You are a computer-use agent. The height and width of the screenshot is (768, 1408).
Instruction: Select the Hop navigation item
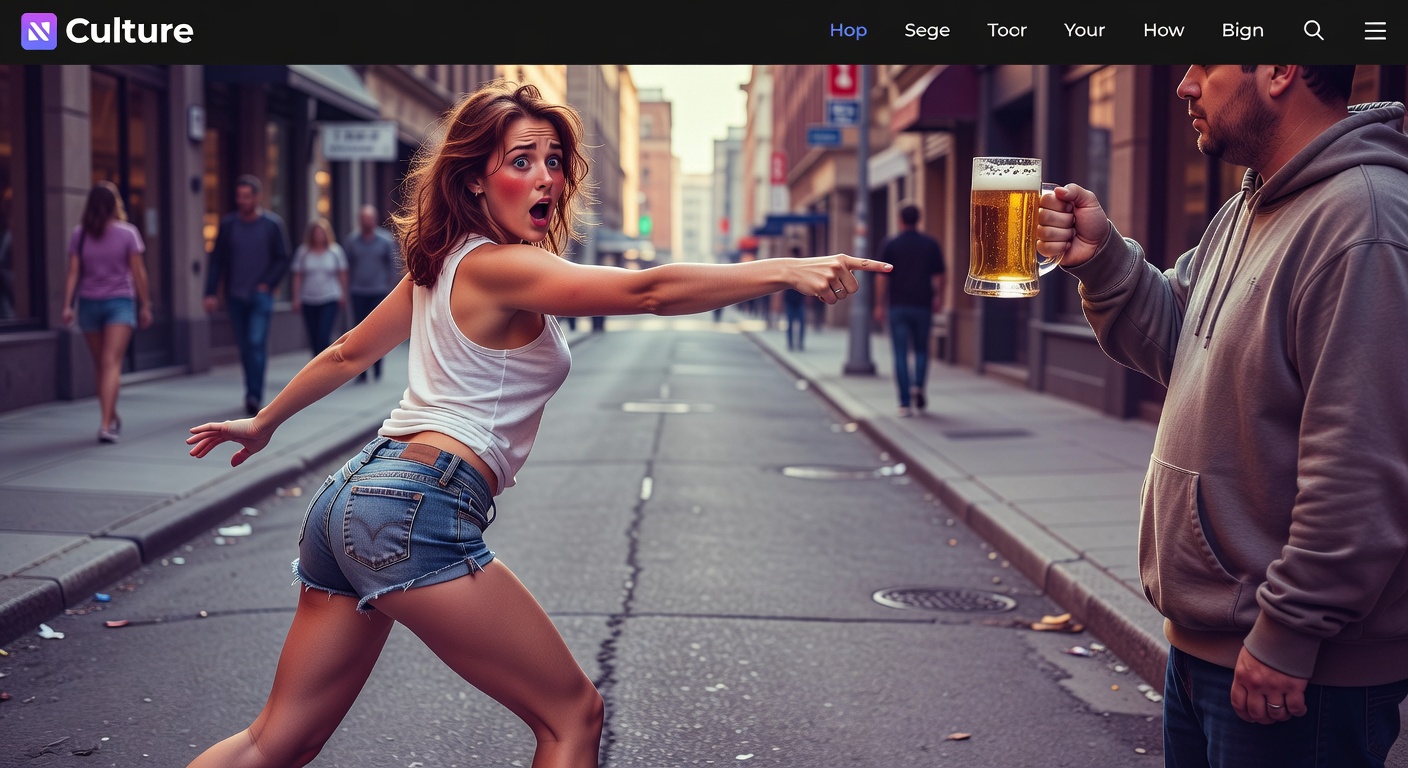[848, 31]
